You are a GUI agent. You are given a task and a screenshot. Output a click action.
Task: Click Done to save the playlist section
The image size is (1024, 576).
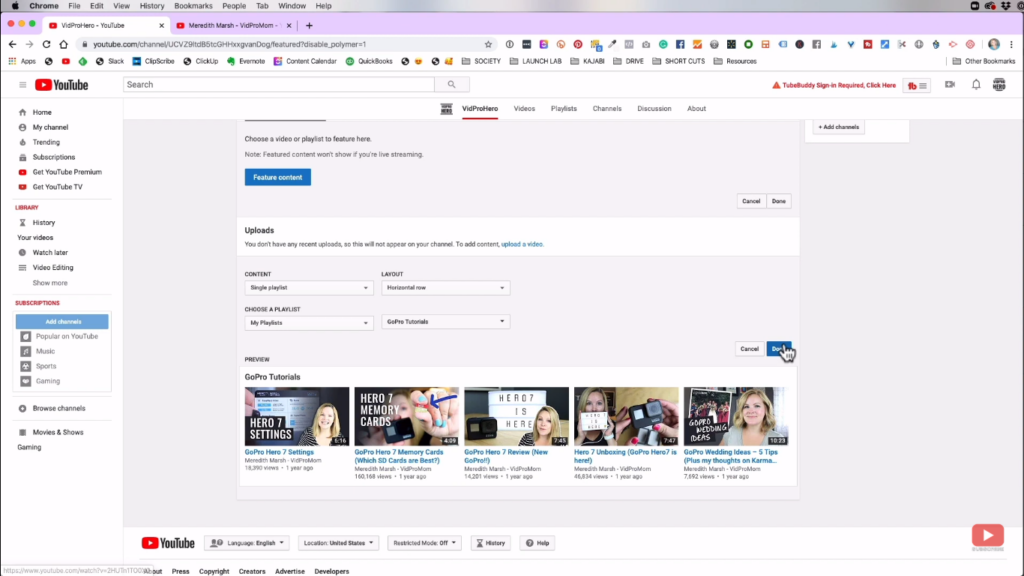pyautogui.click(x=778, y=349)
